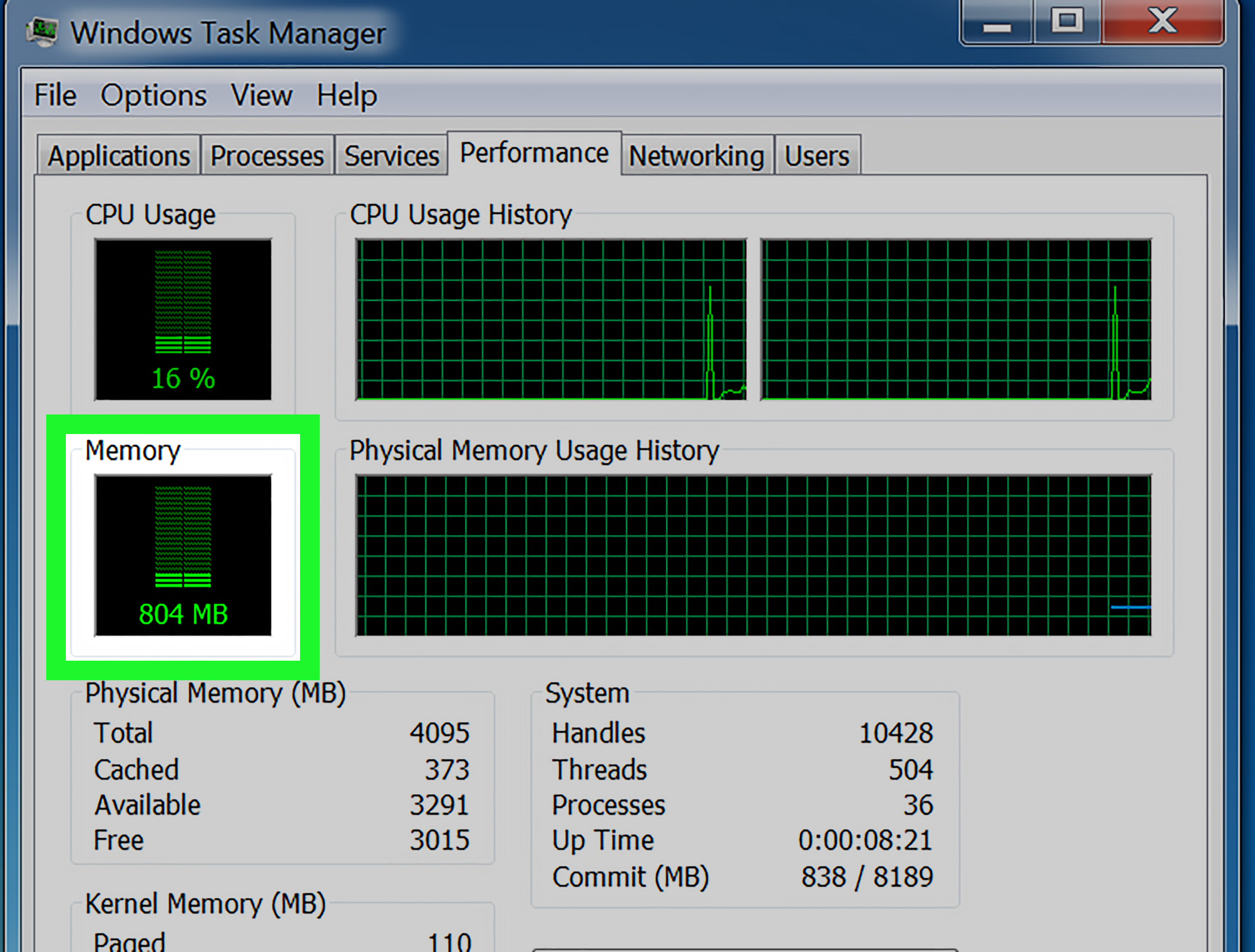Switch to the Networking tab
1255x952 pixels.
tap(697, 155)
